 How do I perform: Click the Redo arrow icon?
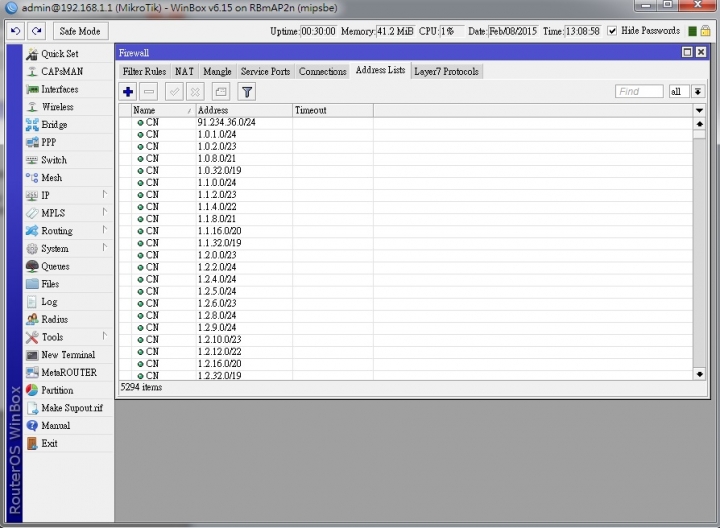36,31
